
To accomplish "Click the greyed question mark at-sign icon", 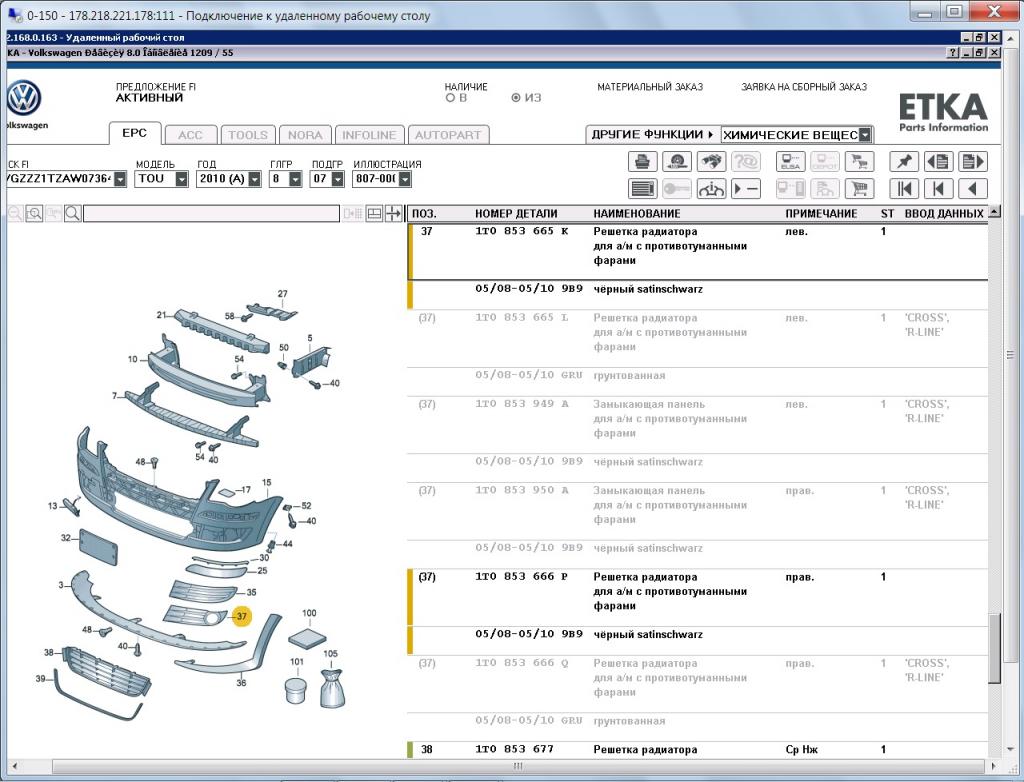I will (x=746, y=161).
